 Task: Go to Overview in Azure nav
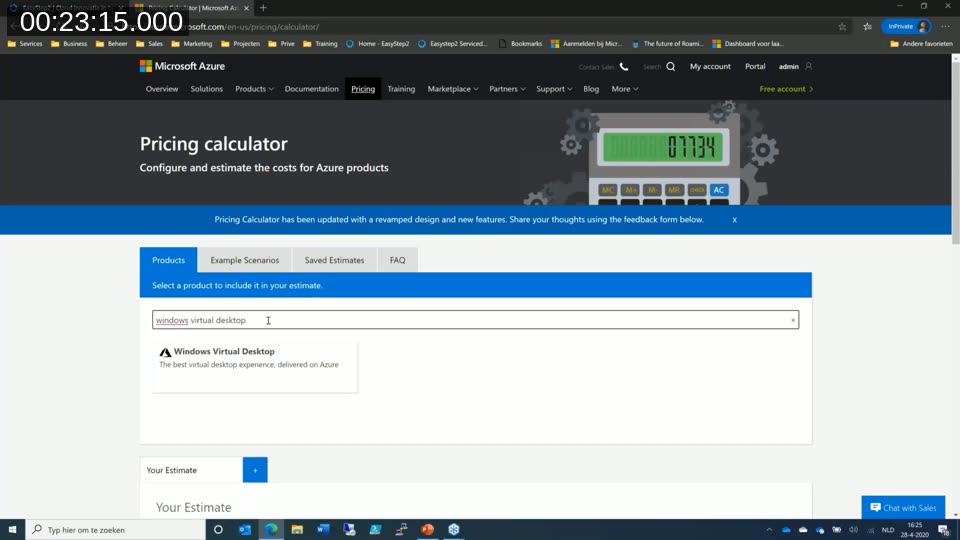(x=162, y=89)
